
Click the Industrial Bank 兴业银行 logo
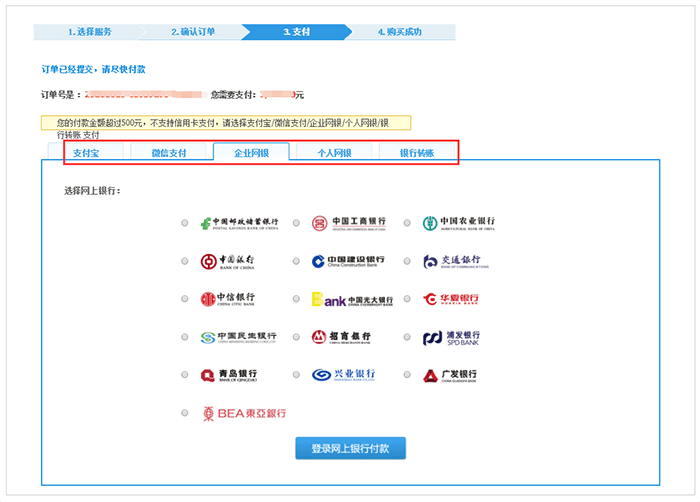[344, 375]
